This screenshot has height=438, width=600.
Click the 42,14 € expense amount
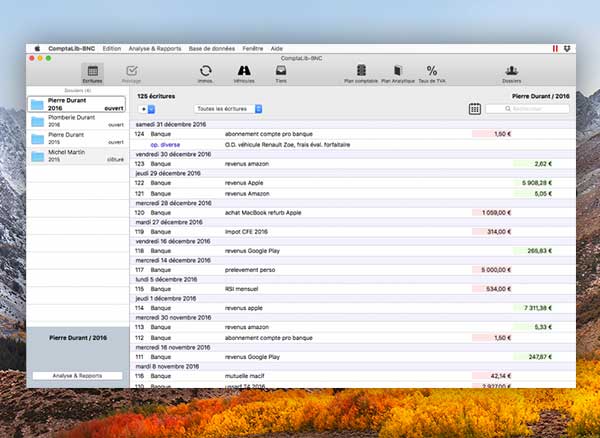click(x=500, y=376)
